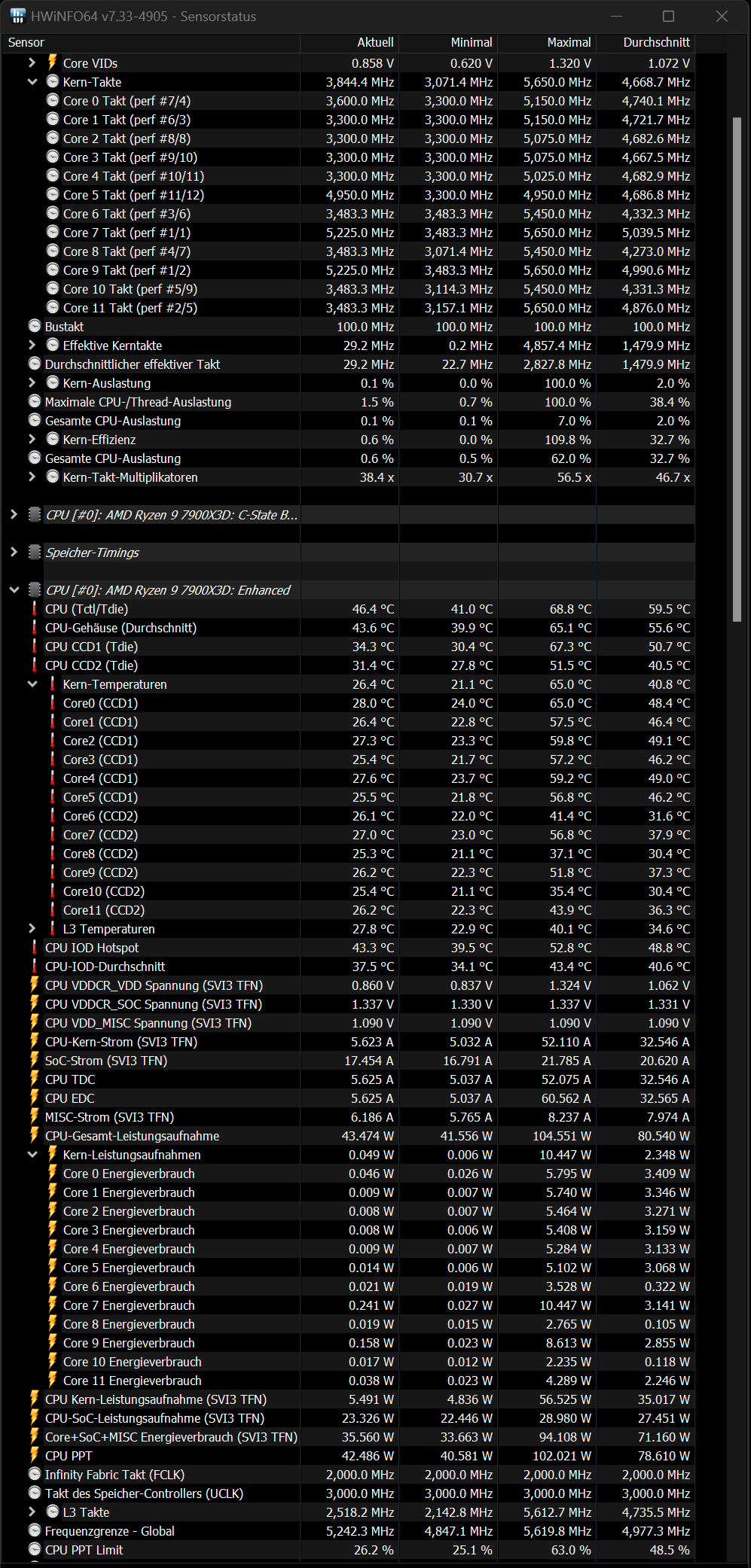Expand Kern-Takt-Multiplikatoren

(x=32, y=476)
